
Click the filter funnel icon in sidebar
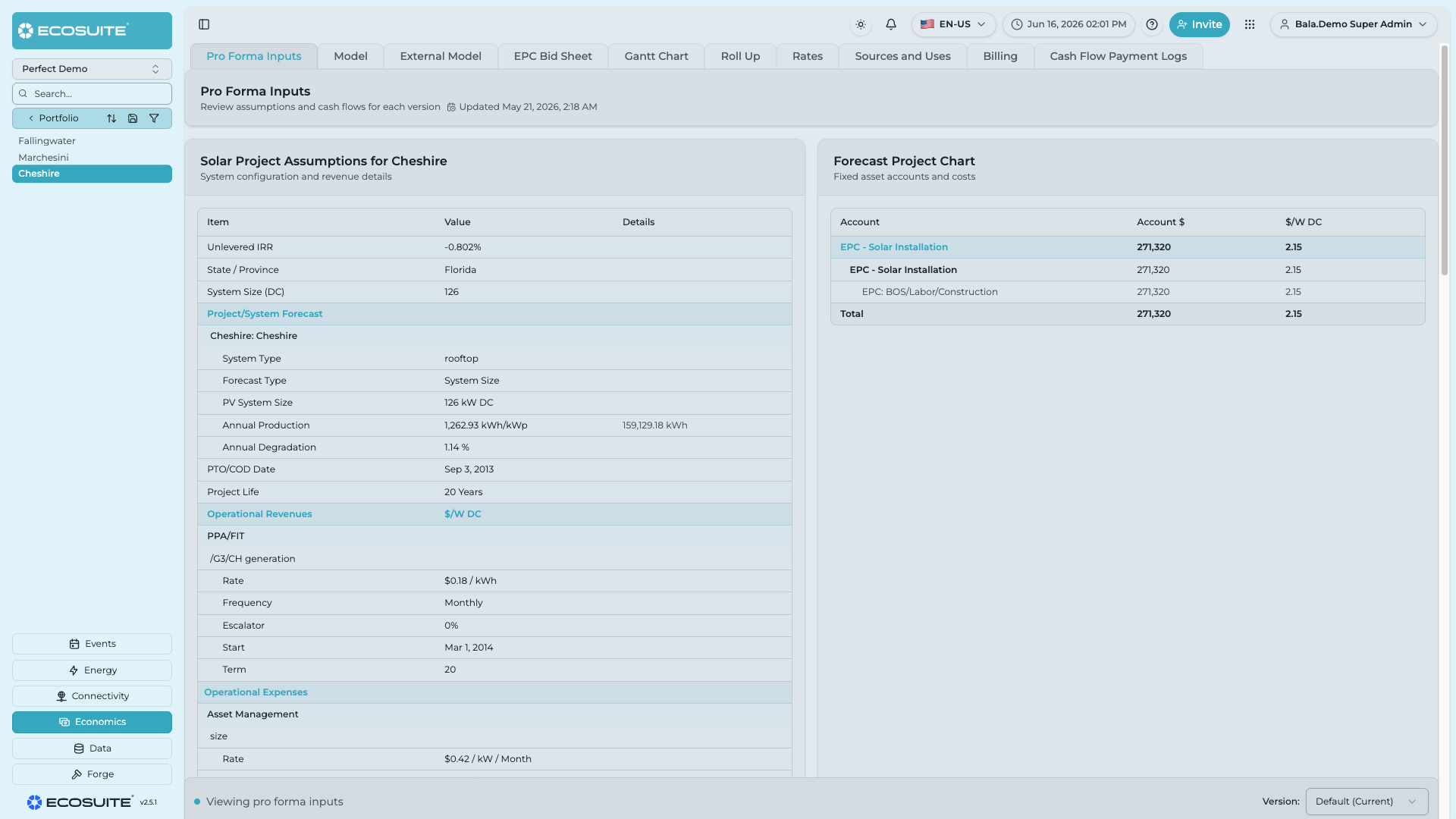click(x=154, y=118)
